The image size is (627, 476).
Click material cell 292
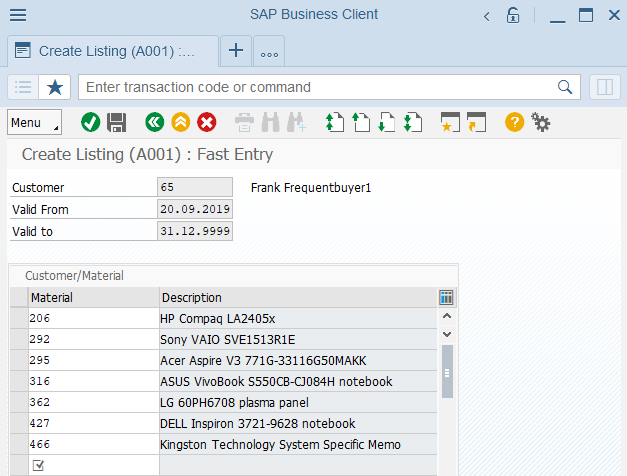94,340
